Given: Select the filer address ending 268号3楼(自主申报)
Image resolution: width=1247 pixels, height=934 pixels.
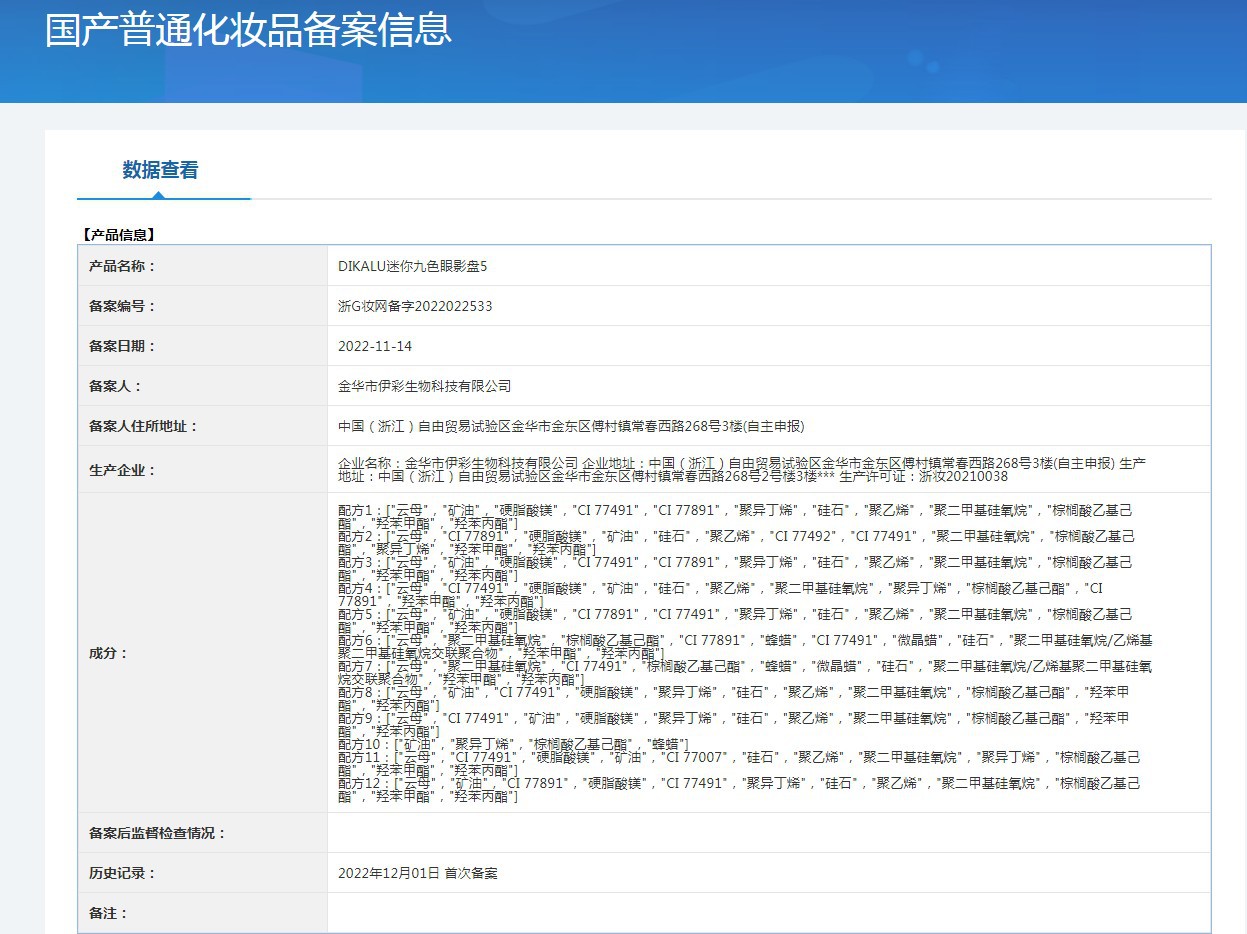Looking at the screenshot, I should [x=571, y=426].
